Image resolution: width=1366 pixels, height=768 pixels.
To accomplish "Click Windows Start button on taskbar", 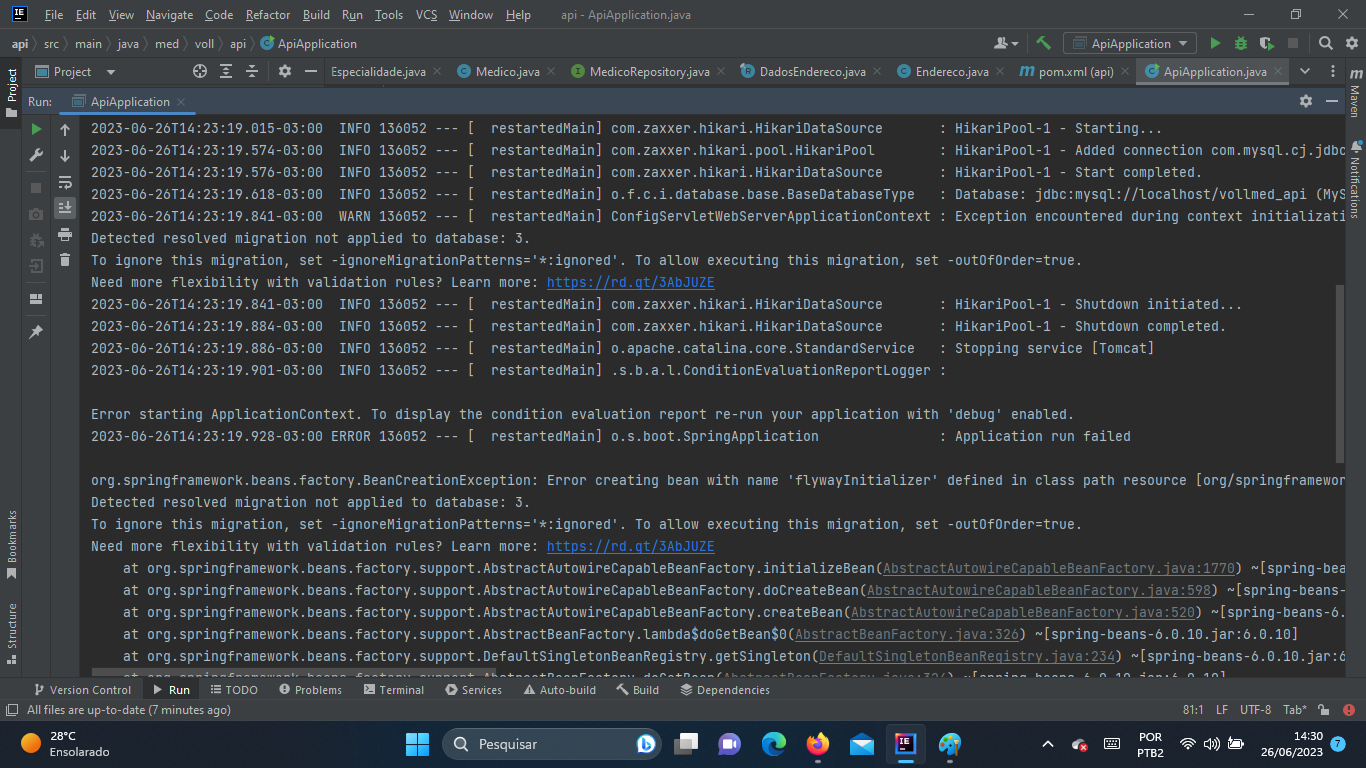I will pos(417,744).
